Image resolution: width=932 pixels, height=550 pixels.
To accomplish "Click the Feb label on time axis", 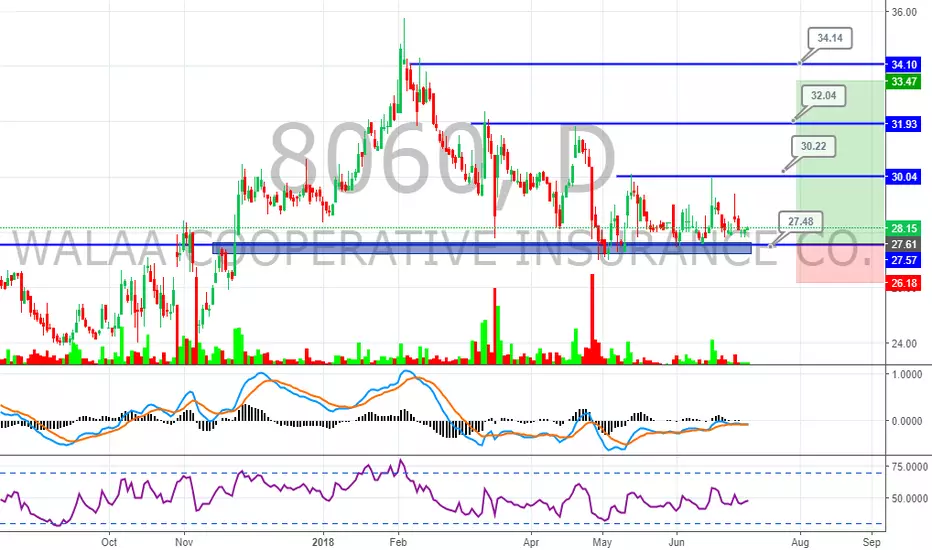I will click(x=398, y=542).
